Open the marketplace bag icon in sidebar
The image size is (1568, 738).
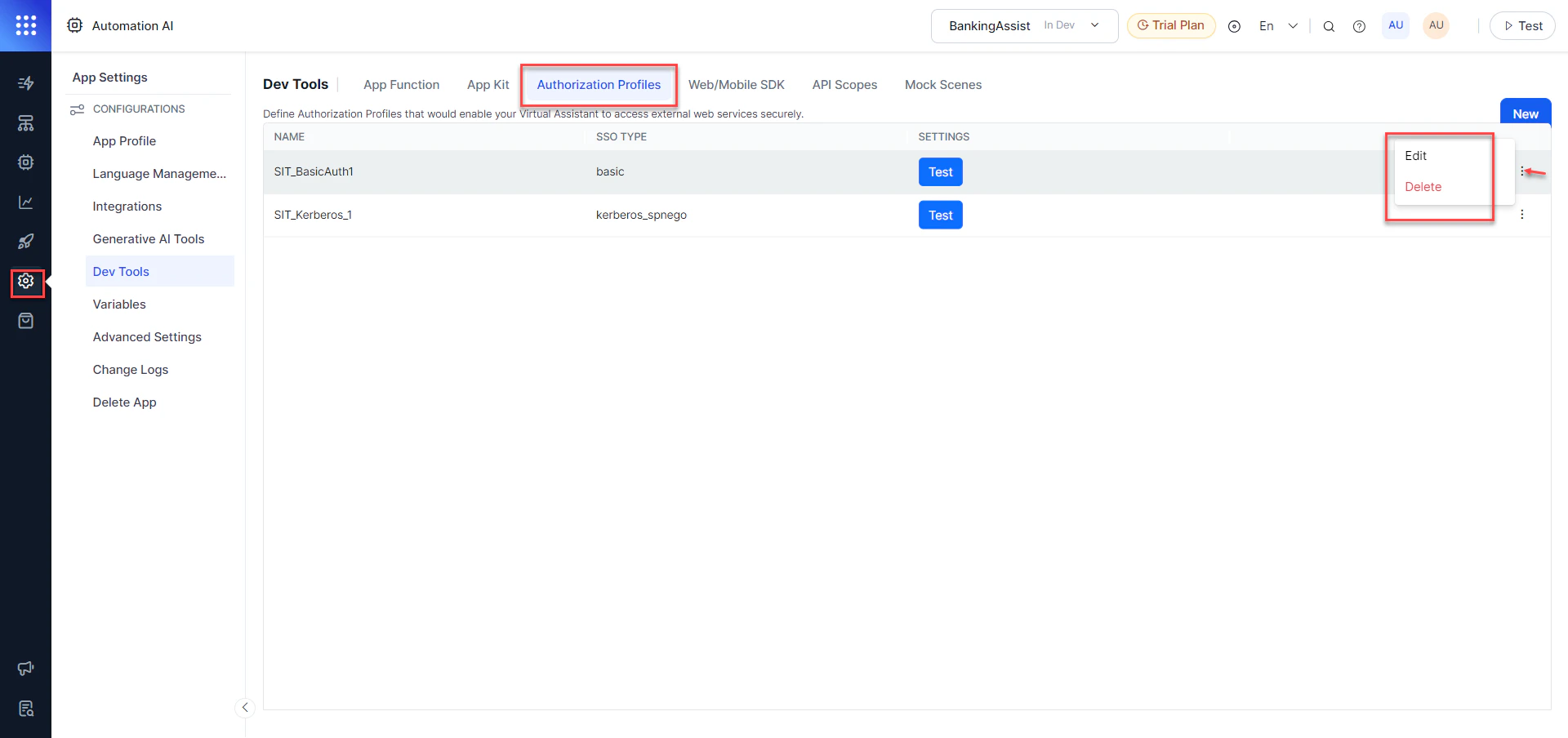point(25,320)
